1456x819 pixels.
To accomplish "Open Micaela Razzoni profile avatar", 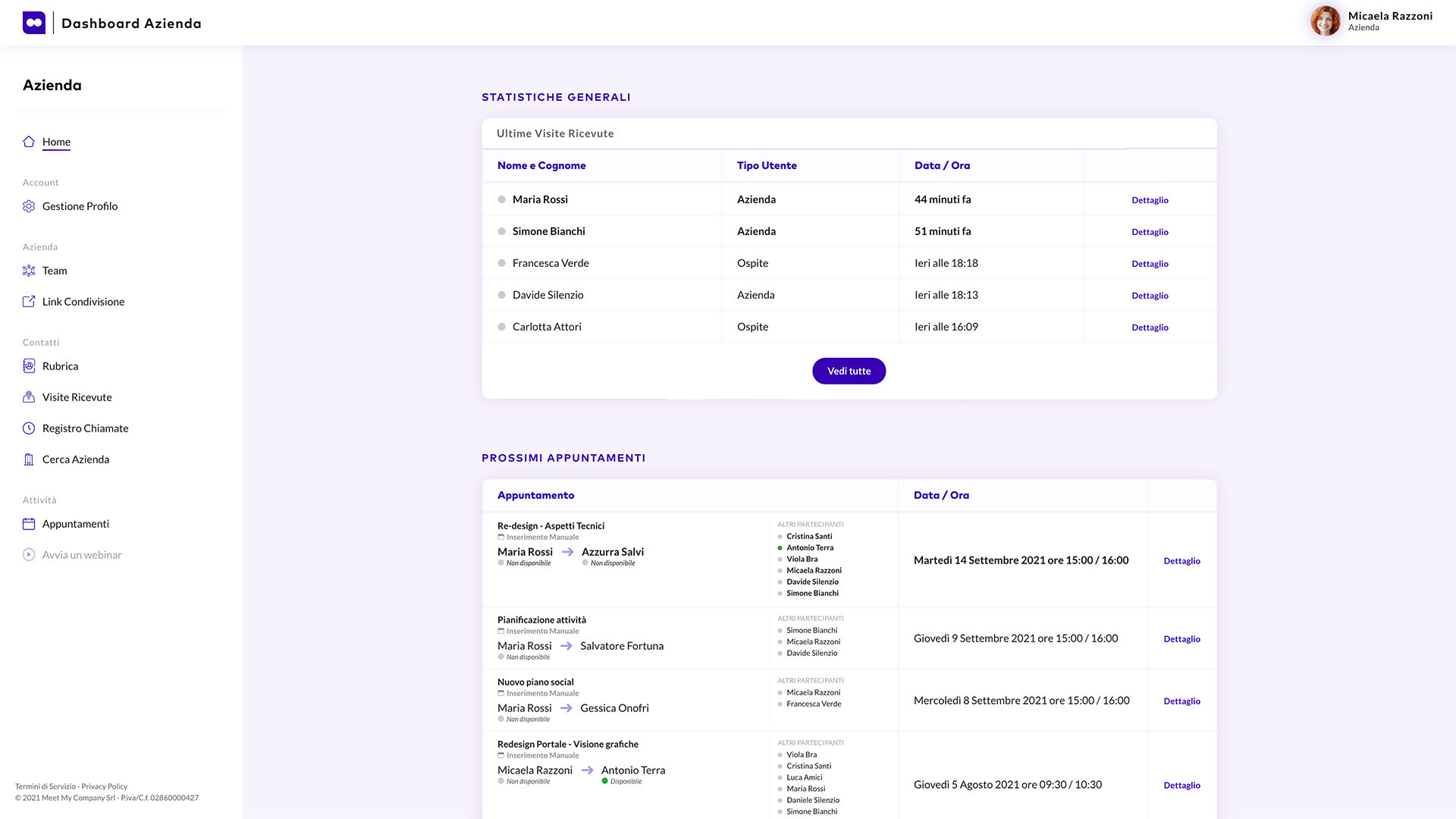I will coord(1326,21).
